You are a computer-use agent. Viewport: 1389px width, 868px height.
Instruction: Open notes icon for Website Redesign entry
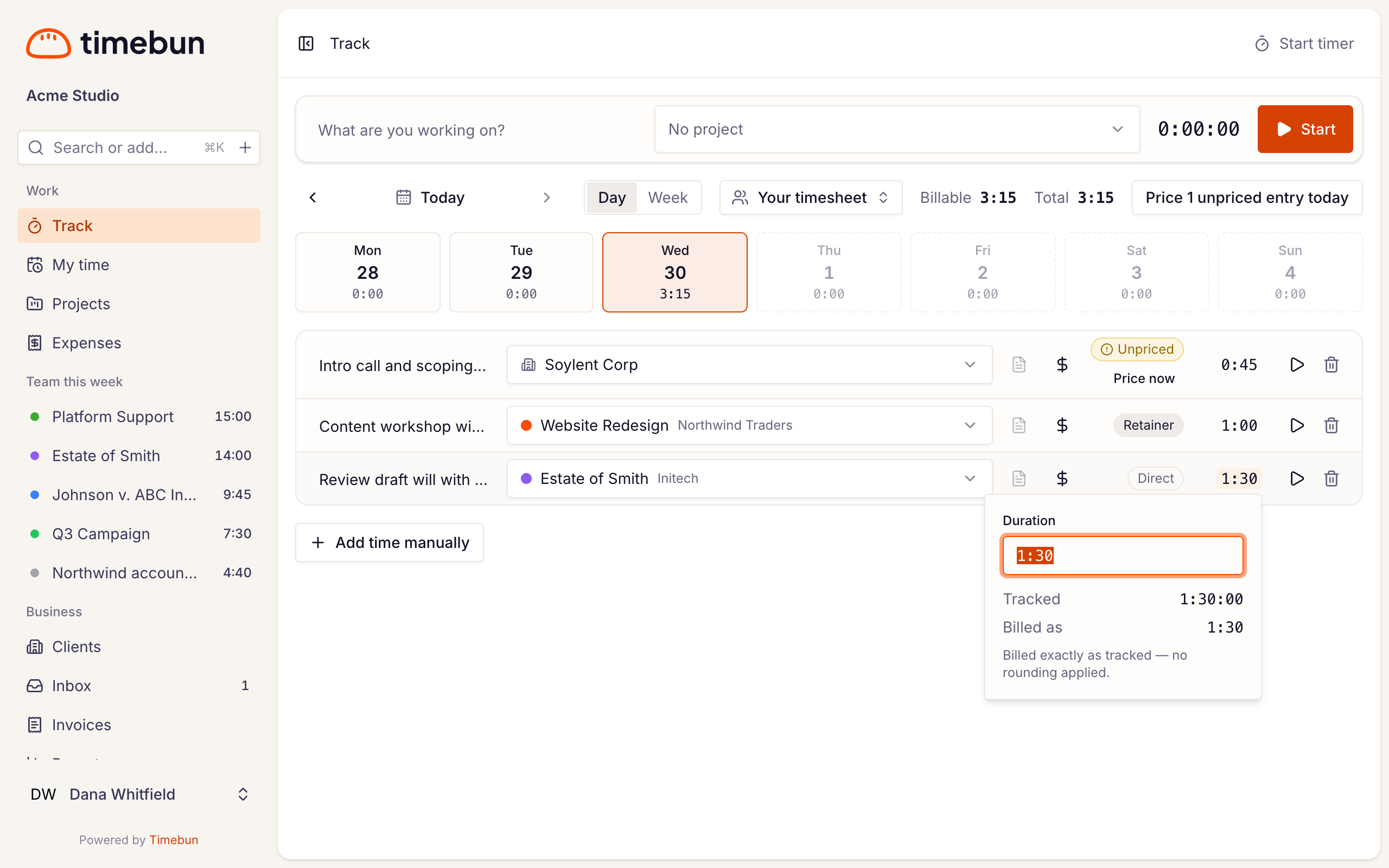coord(1019,425)
